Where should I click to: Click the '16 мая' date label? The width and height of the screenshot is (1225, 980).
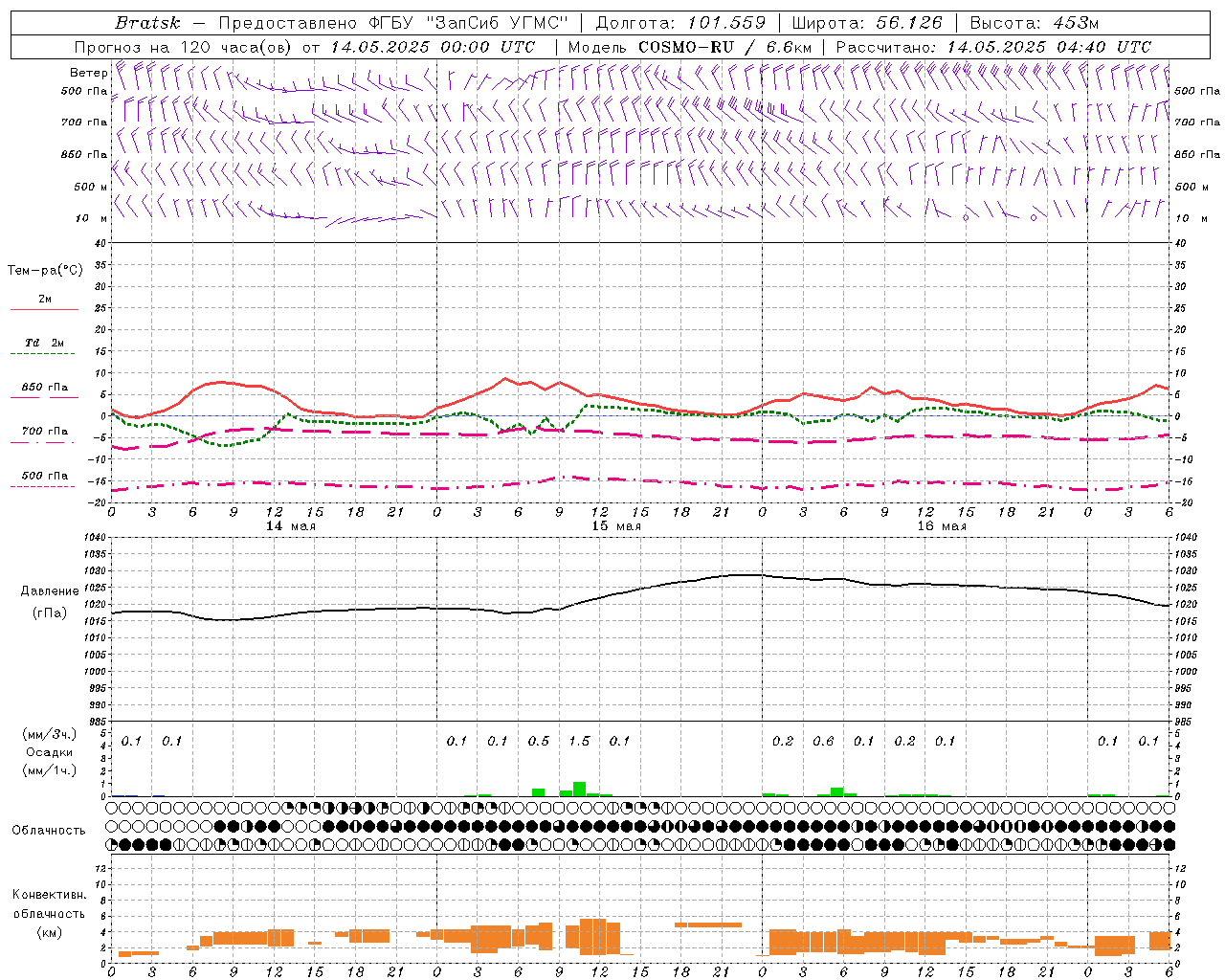[942, 526]
